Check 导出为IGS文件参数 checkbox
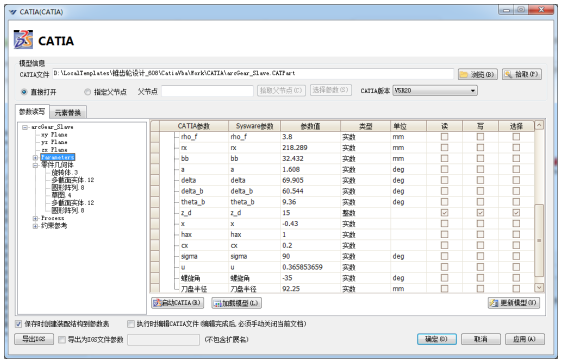 pos(62,340)
